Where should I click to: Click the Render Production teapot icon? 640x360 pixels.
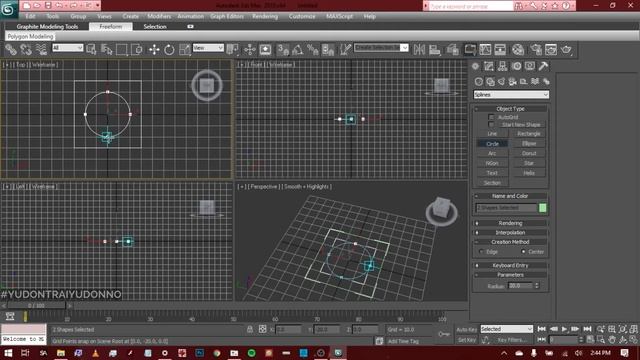pyautogui.click(x=566, y=50)
